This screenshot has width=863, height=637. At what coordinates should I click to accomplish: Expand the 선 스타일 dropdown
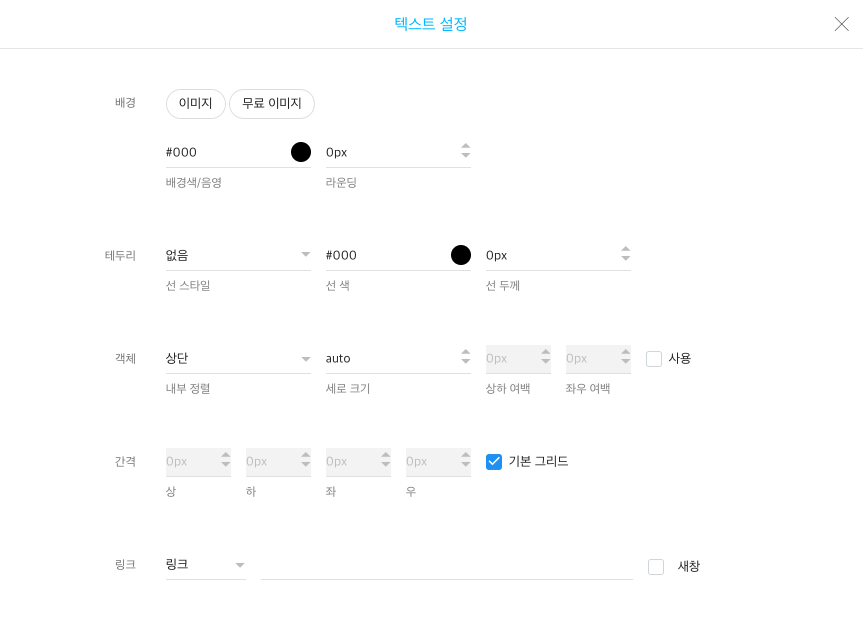tap(238, 255)
